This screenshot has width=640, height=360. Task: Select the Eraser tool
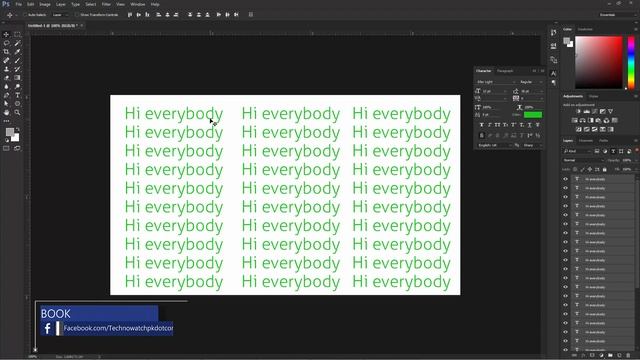(6, 78)
